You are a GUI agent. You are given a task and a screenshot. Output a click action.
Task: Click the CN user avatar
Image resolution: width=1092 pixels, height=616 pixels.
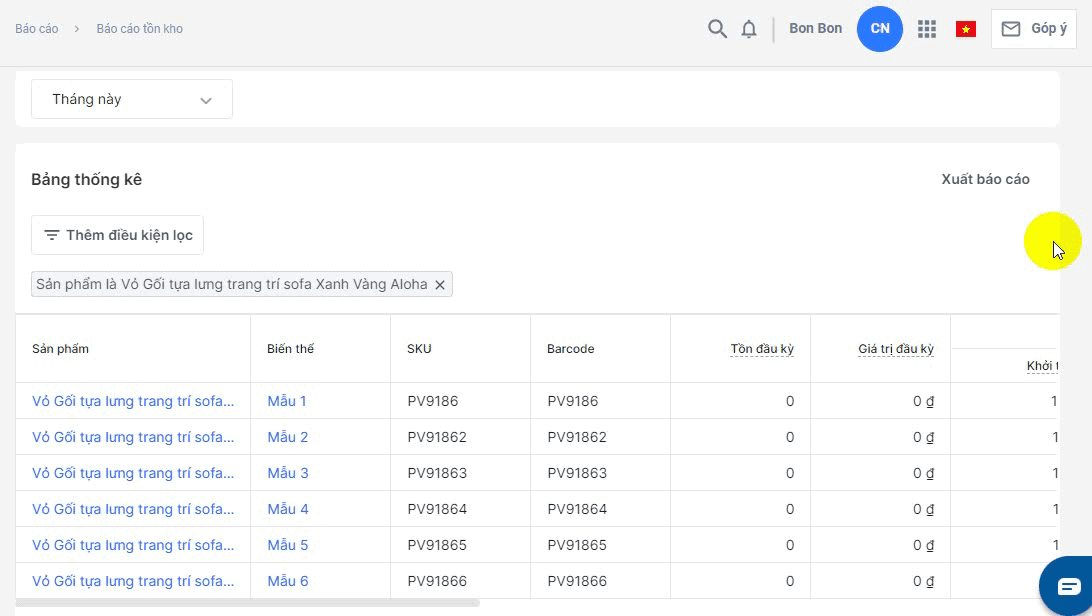(880, 28)
